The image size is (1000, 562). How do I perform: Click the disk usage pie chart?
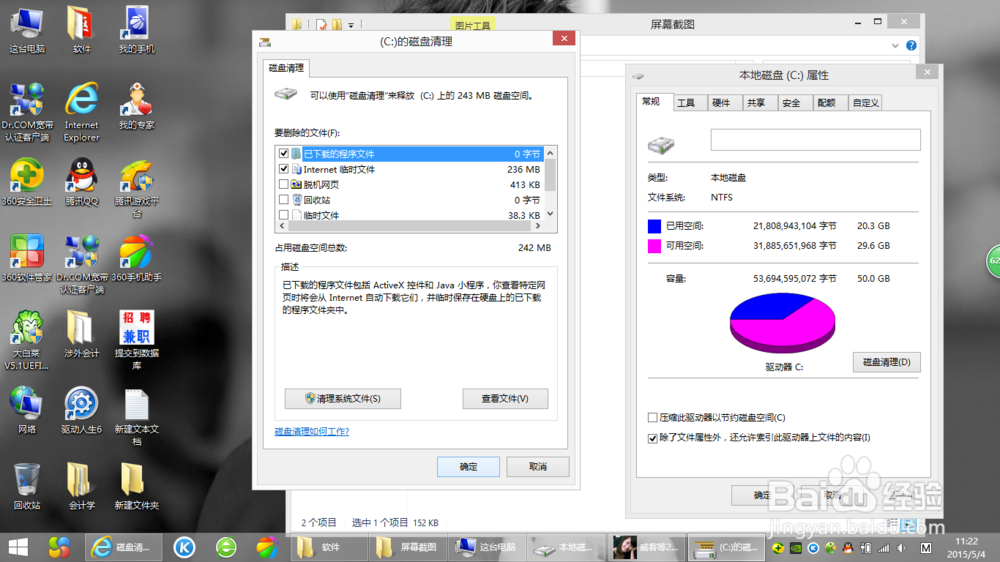[x=783, y=323]
